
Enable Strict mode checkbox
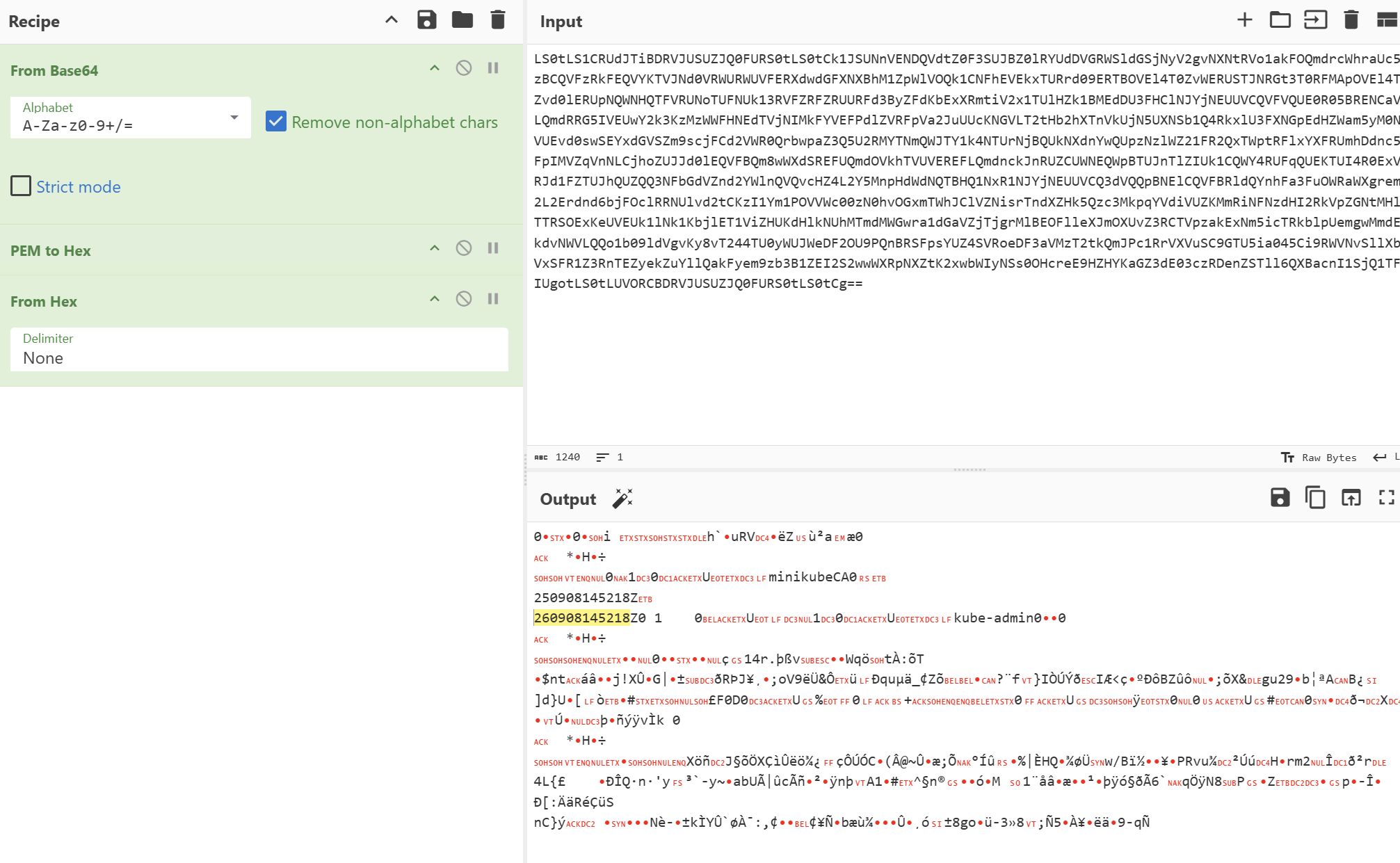point(21,186)
